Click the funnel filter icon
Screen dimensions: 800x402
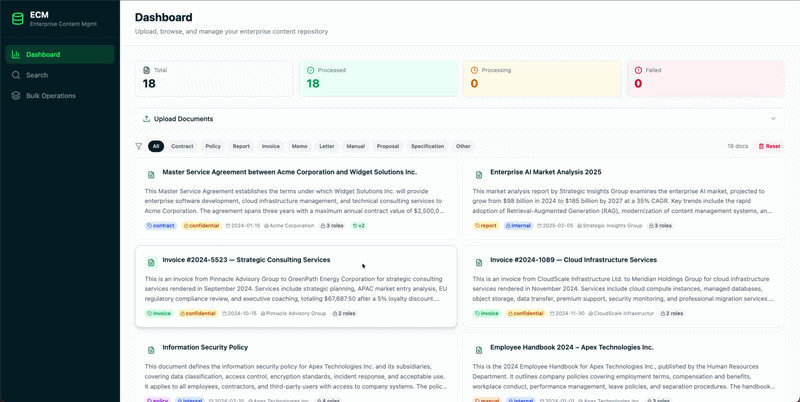coord(139,146)
